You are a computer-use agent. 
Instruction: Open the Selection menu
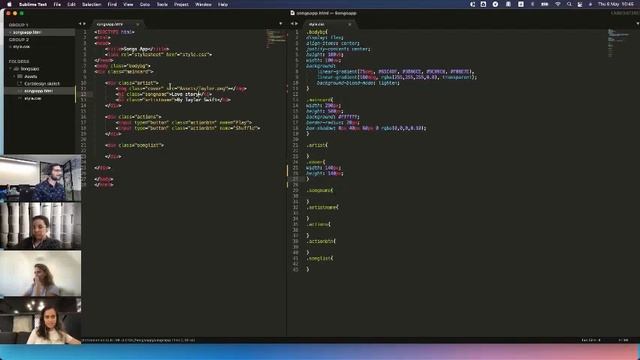[91, 4]
